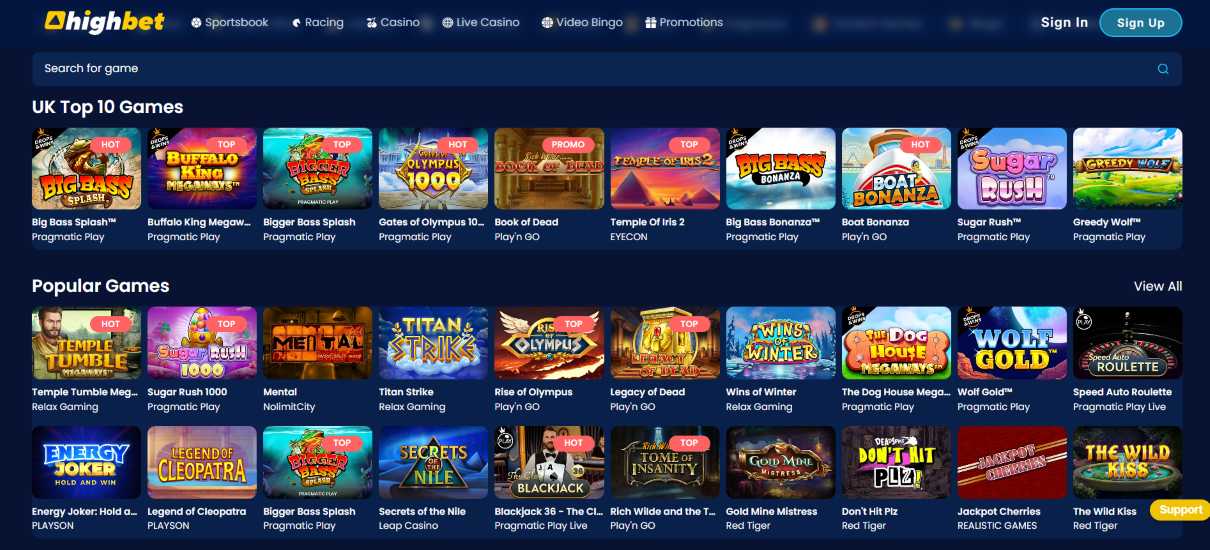Screen dimensions: 1210x550
Task: Click the Sign Up button
Action: click(1140, 22)
